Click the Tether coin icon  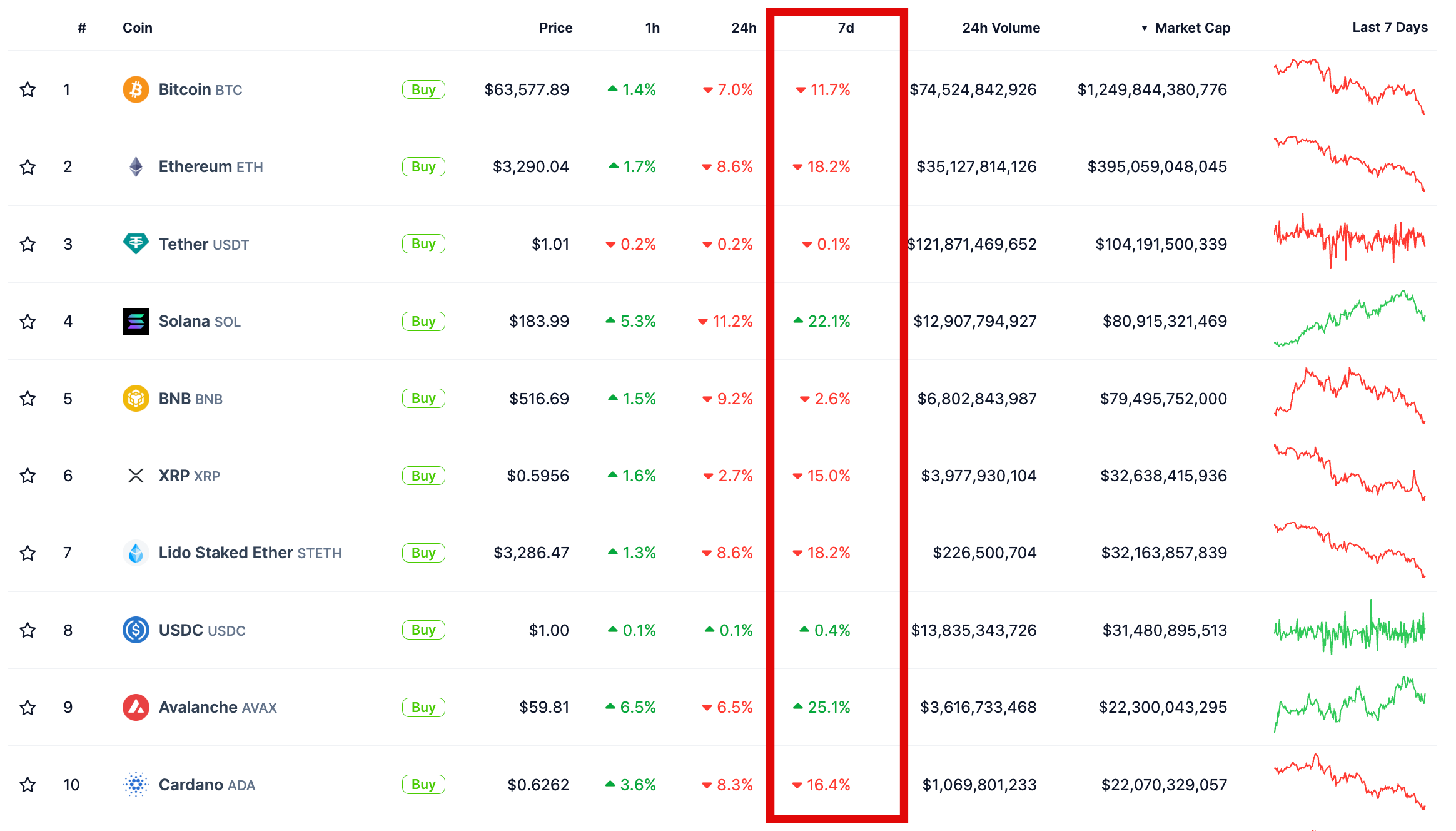coord(136,243)
